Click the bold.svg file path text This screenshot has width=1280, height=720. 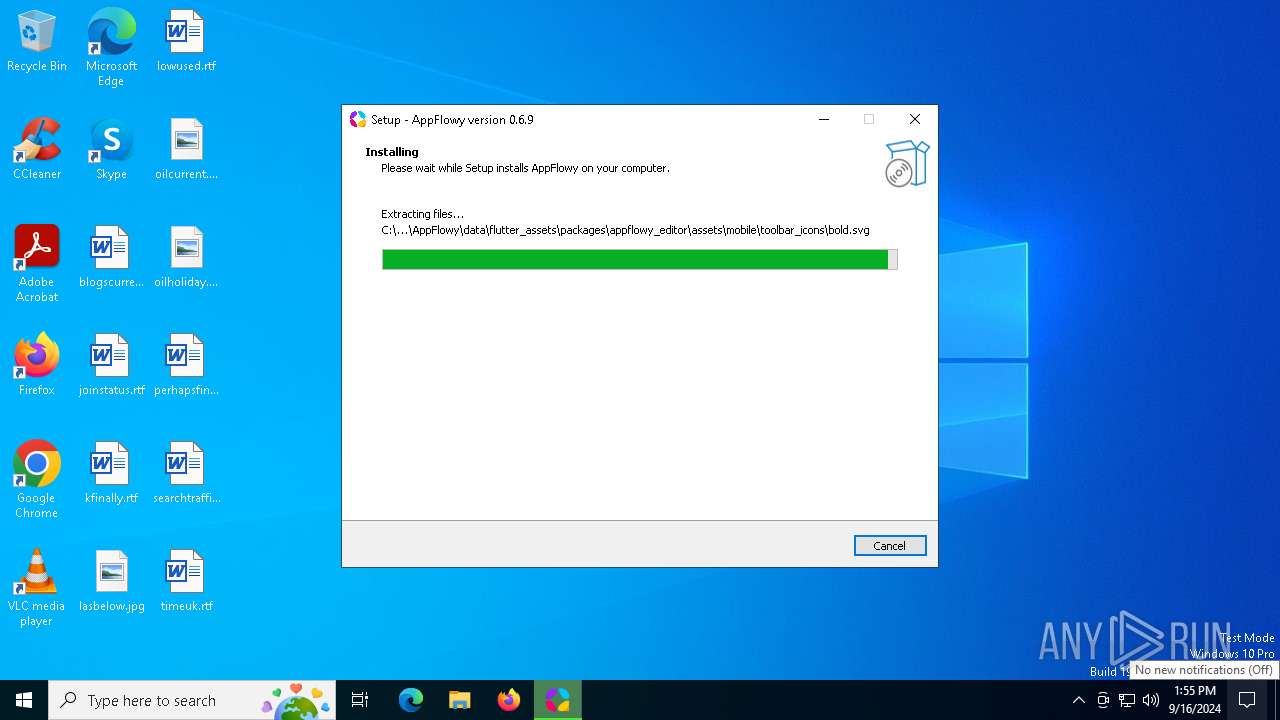pos(625,230)
